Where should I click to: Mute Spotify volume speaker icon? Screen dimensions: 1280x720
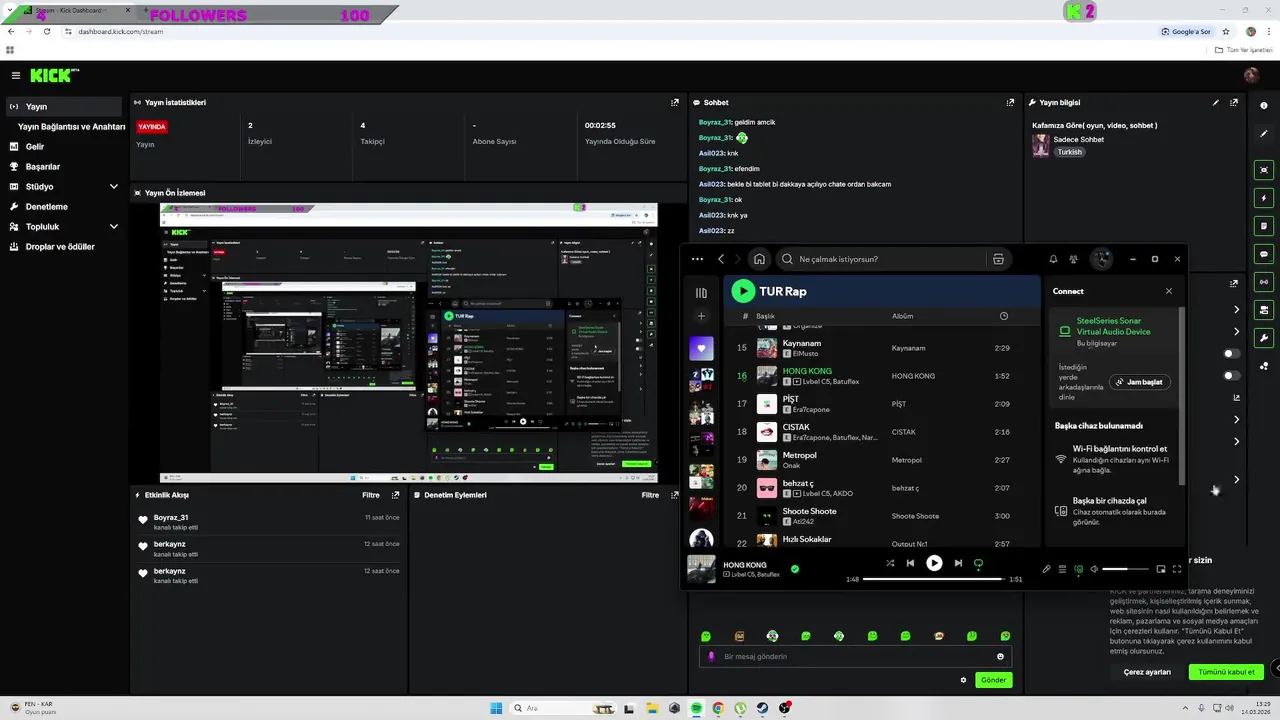(x=1094, y=569)
